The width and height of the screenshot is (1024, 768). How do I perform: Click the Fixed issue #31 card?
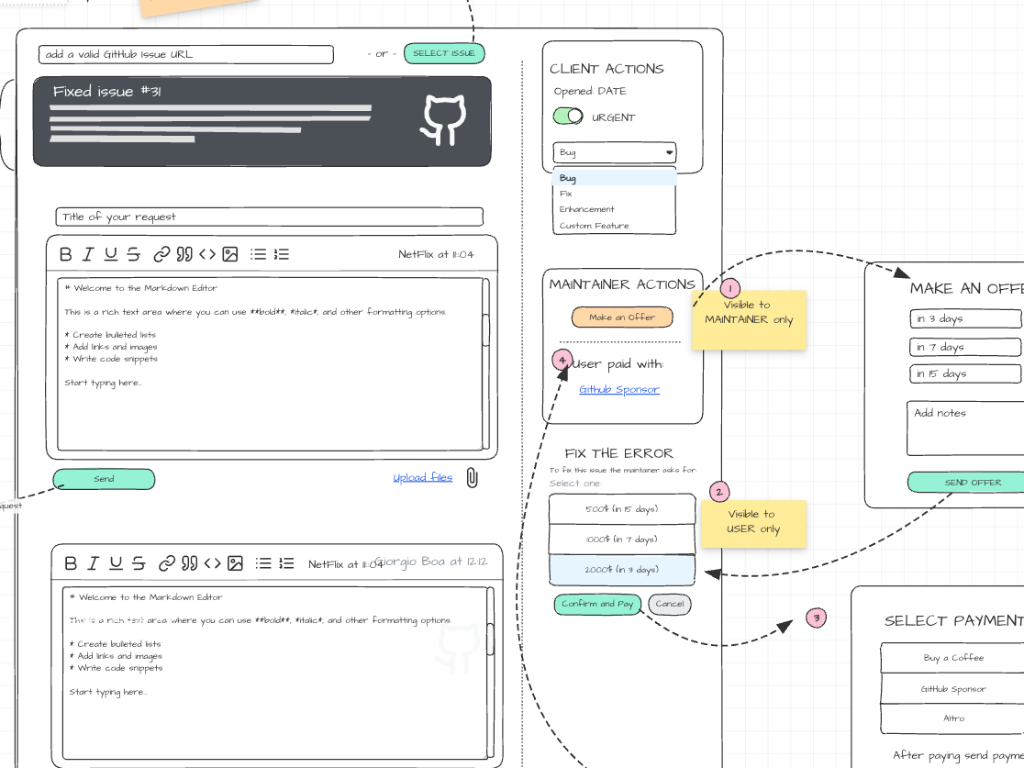click(262, 121)
